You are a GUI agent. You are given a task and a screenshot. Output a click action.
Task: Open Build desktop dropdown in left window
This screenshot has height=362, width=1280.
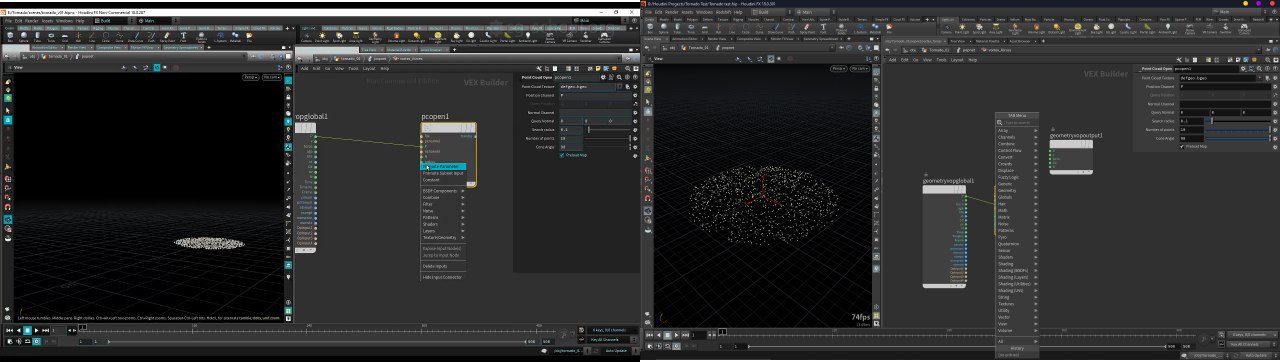pos(115,21)
